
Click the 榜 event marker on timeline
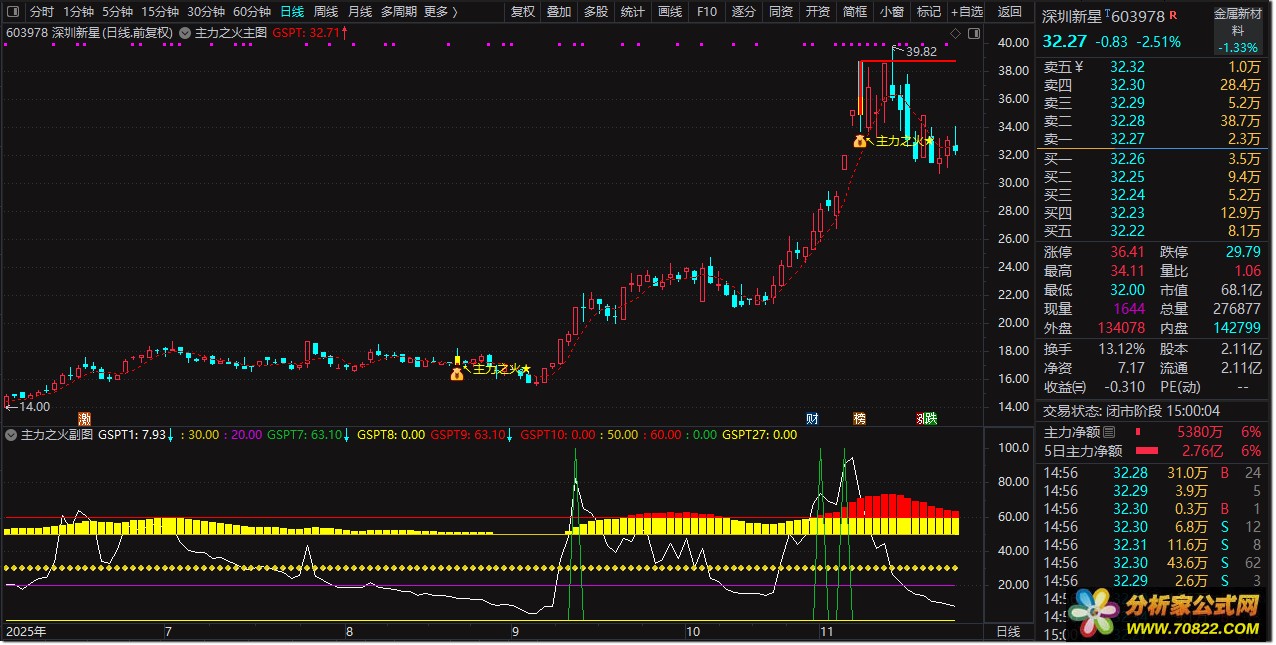click(x=859, y=418)
